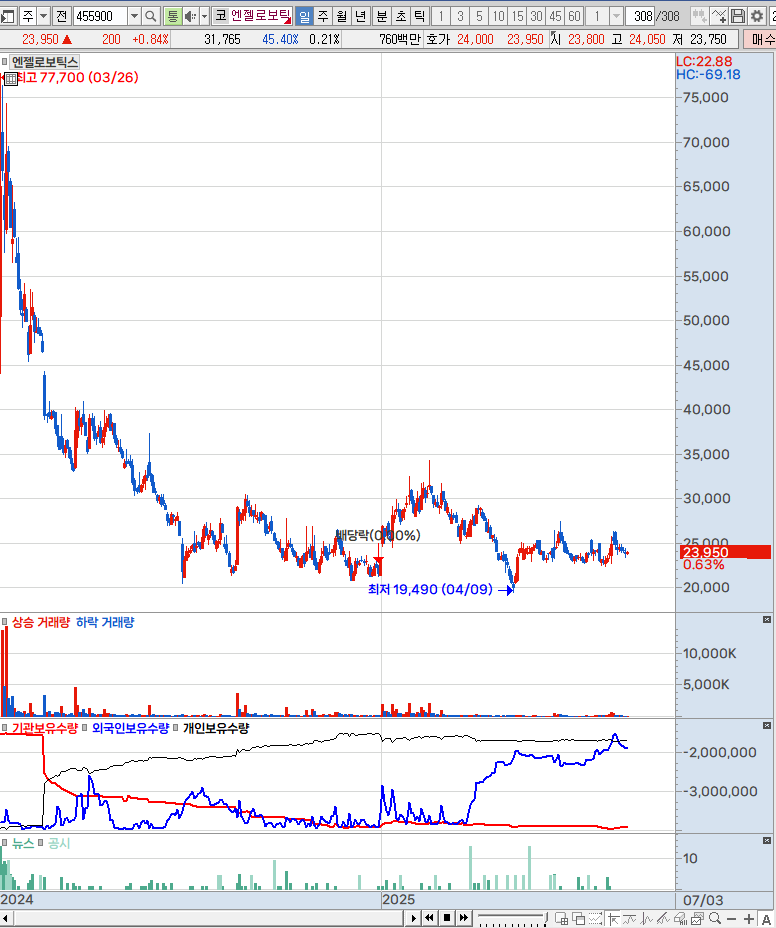Toggle the 개인보유수량 legend checkbox

coord(175,728)
